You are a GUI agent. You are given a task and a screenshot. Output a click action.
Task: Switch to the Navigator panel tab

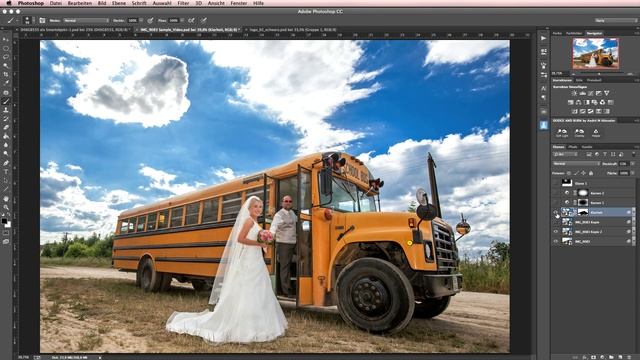[594, 33]
